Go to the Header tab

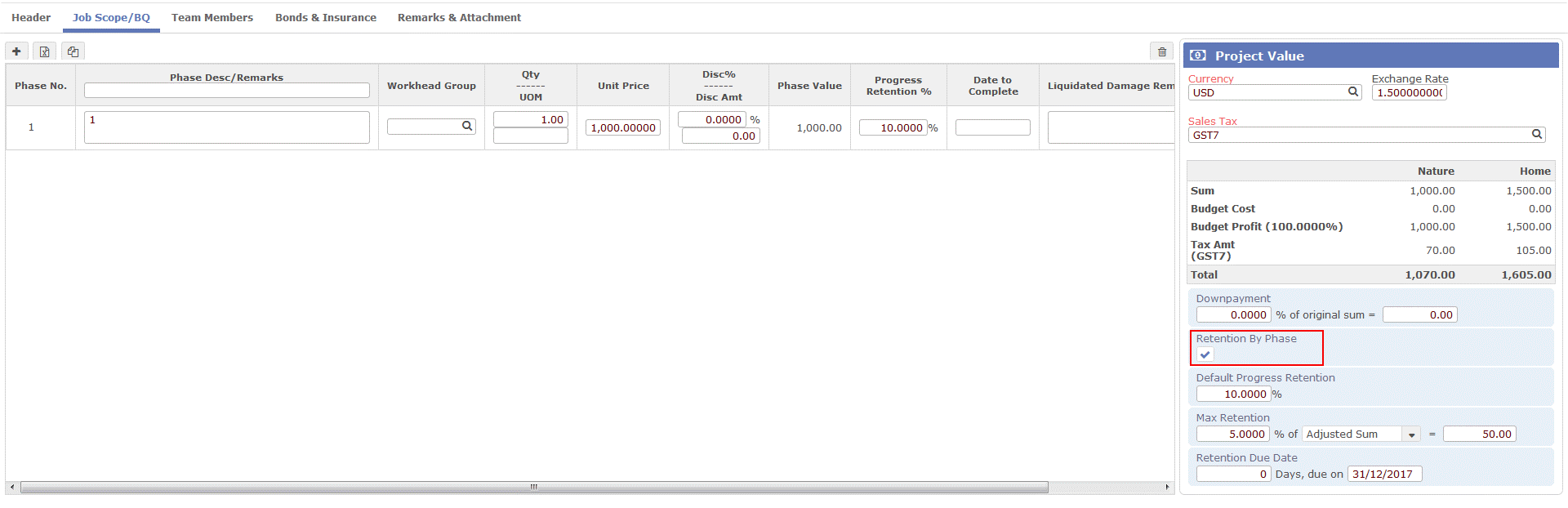click(x=31, y=17)
